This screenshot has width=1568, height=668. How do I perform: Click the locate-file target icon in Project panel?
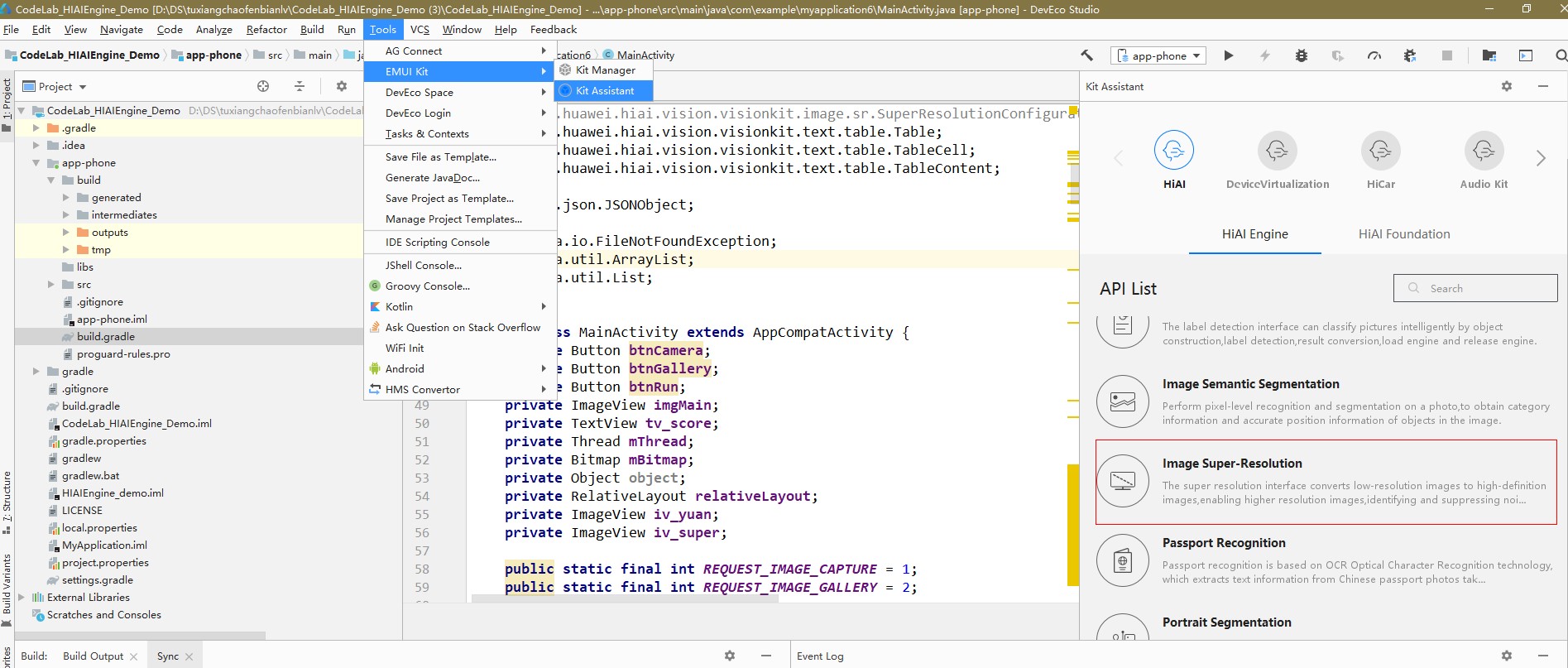pyautogui.click(x=263, y=86)
